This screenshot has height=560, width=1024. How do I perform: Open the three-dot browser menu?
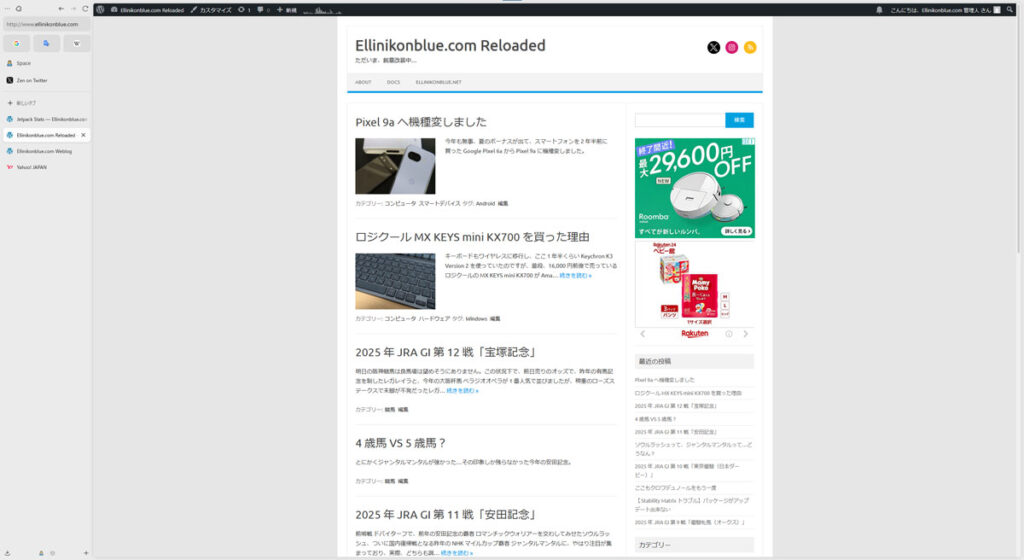(x=7, y=8)
